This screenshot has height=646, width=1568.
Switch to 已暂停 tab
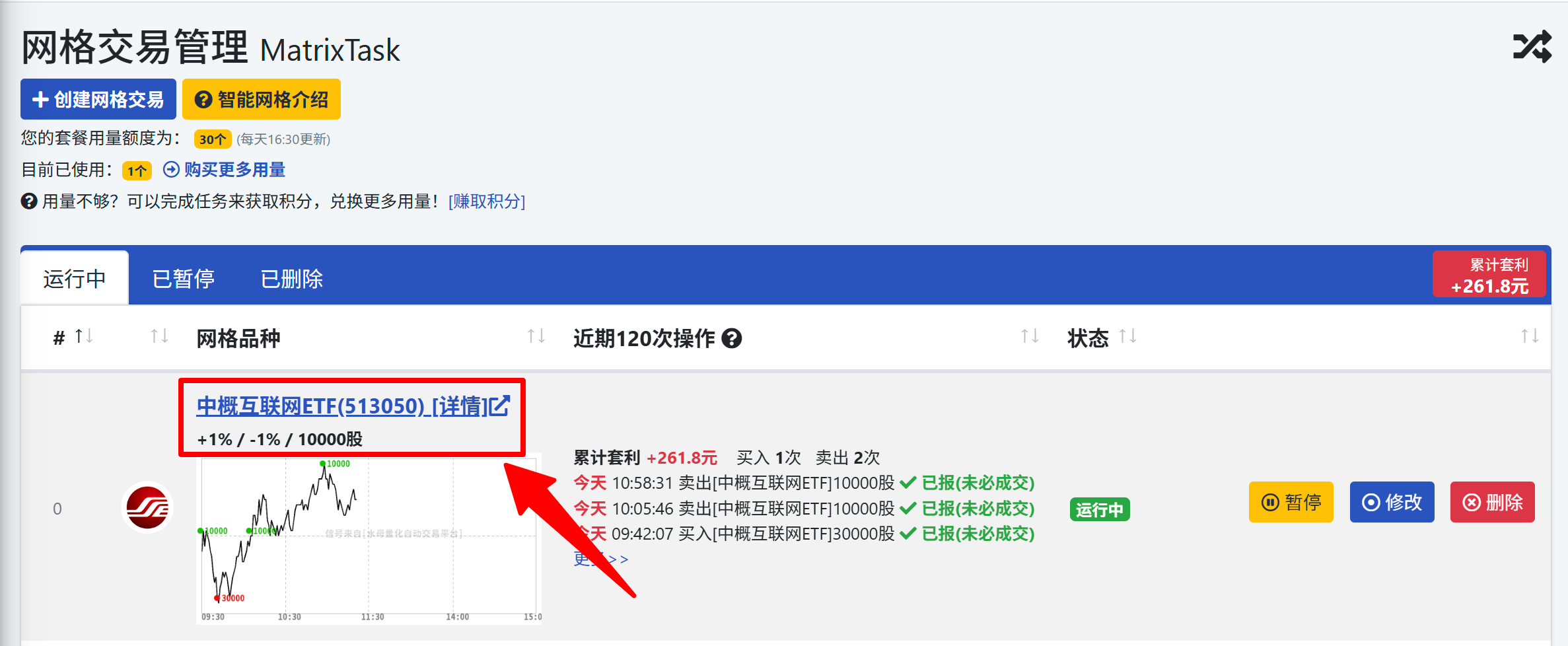tap(183, 278)
